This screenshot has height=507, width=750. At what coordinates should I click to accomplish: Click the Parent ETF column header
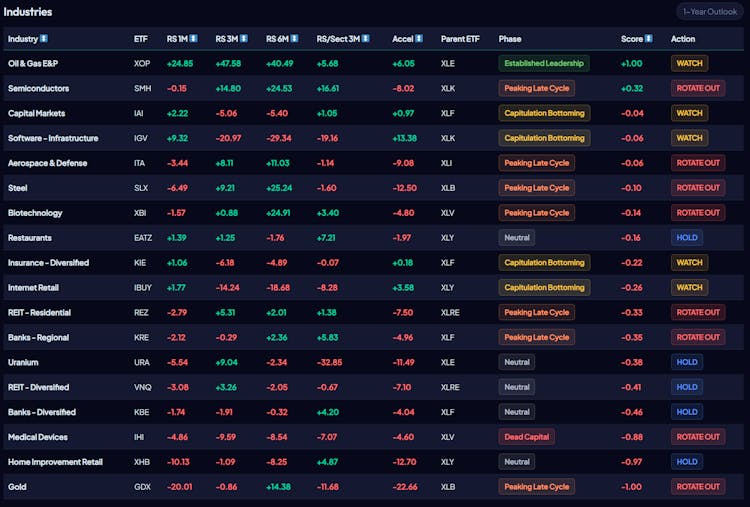point(460,39)
